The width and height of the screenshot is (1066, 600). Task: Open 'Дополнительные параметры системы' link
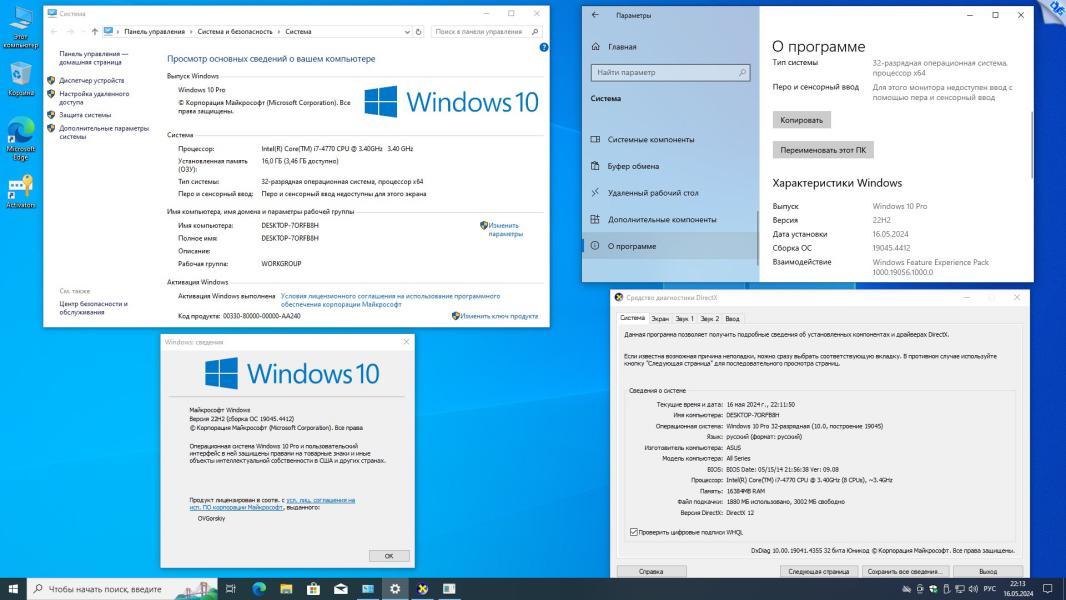click(103, 133)
